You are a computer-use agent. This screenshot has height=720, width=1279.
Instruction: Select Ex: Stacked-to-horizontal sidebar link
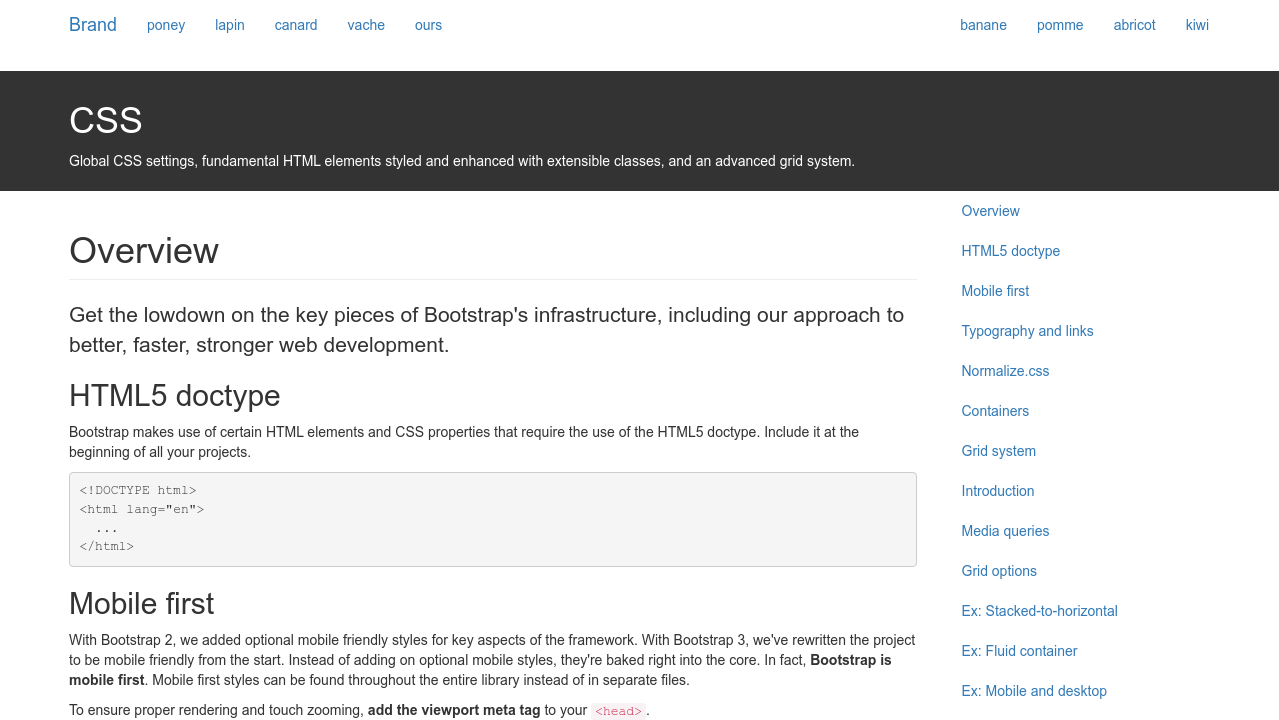[x=1039, y=611]
